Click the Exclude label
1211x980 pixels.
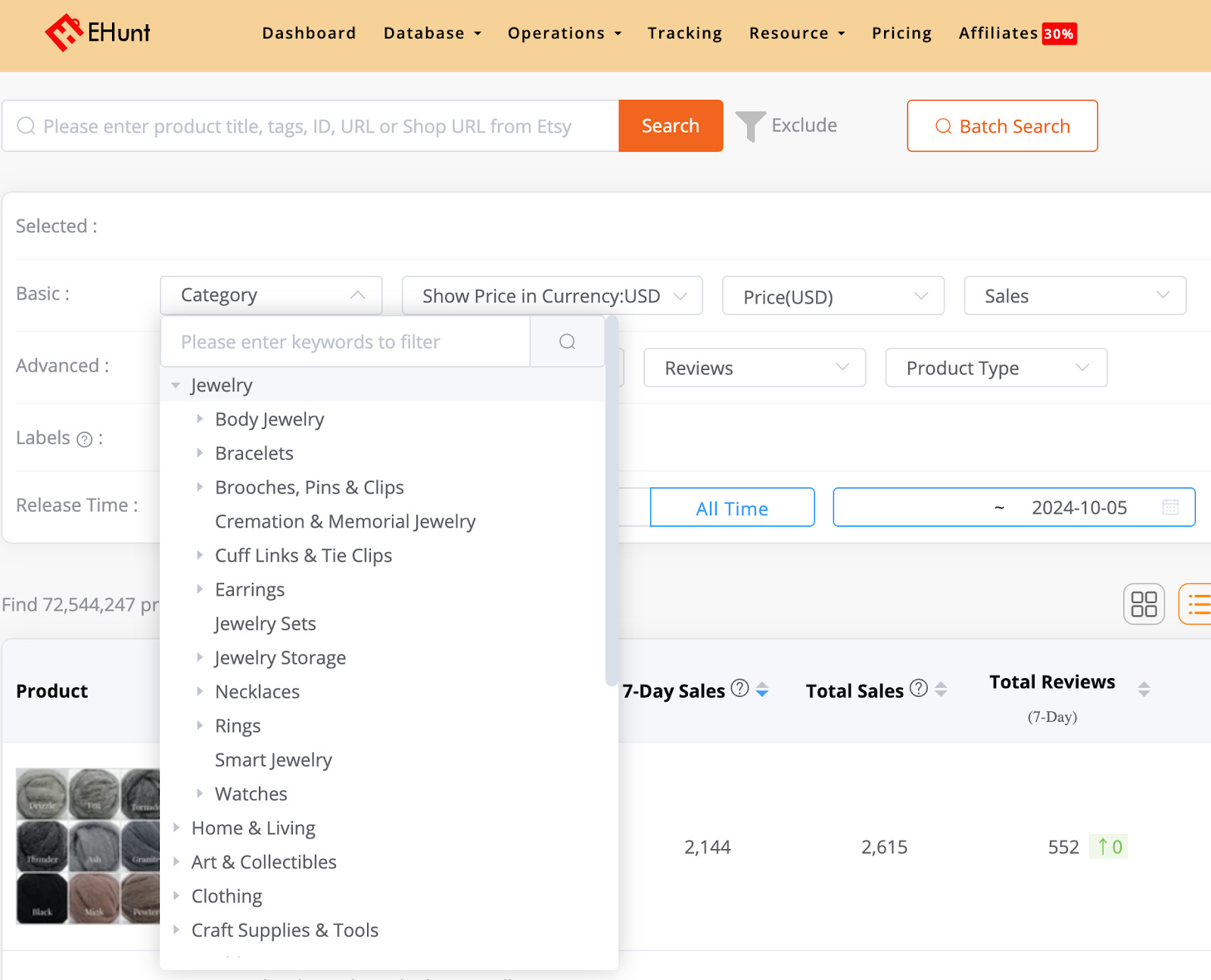804,126
